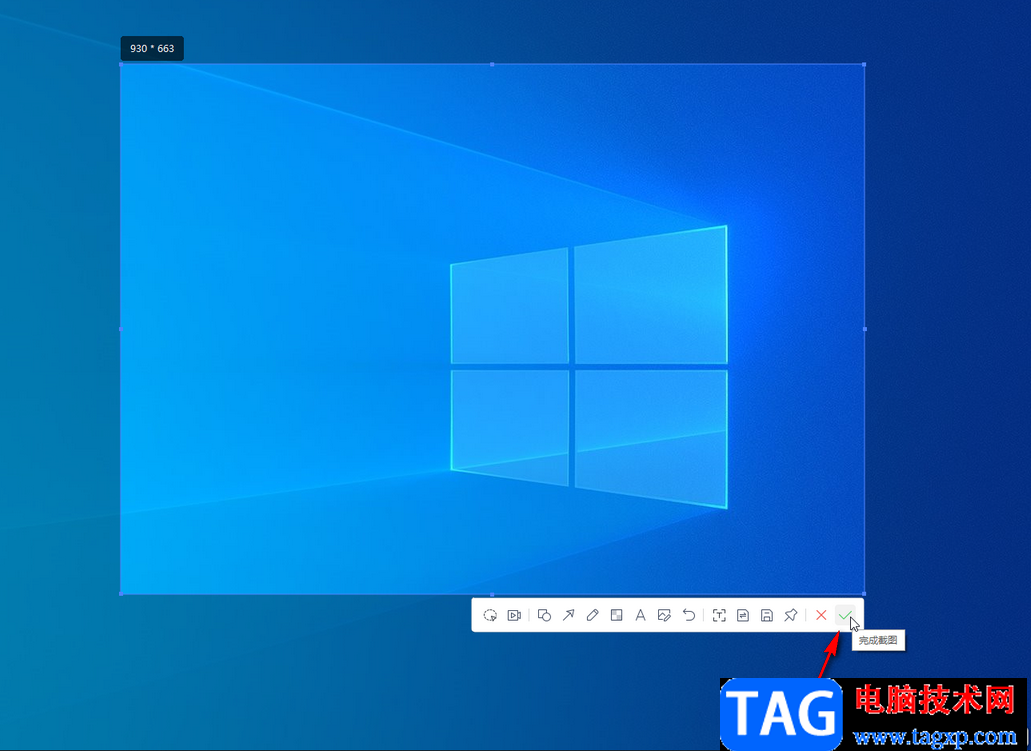
Task: Select the arrow annotation tool
Action: pyautogui.click(x=568, y=616)
